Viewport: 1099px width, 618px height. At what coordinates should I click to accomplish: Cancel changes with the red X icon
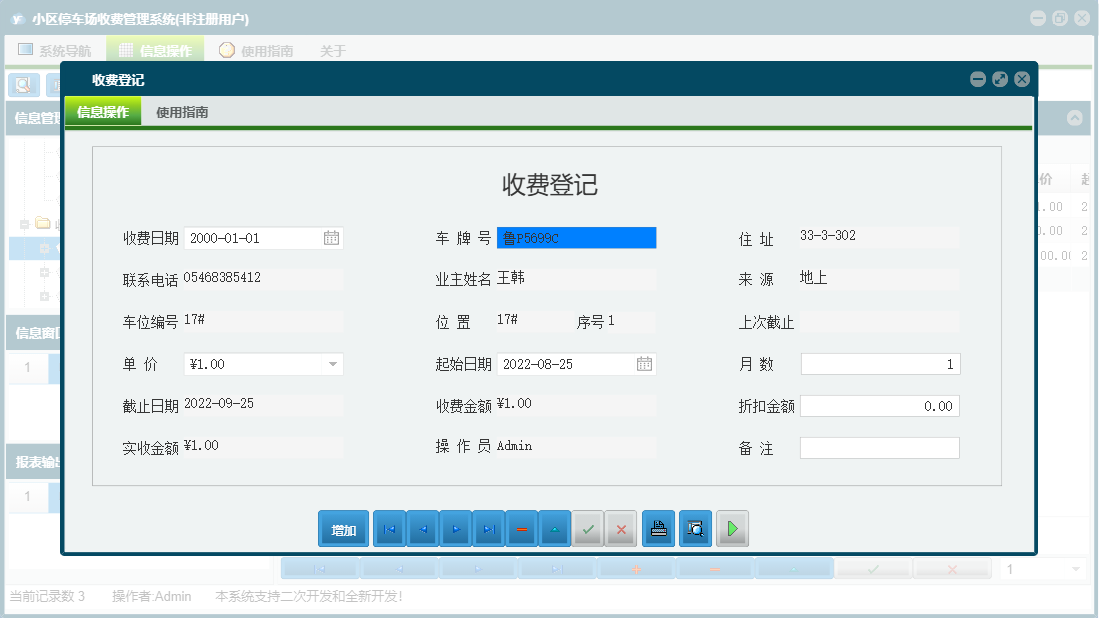pos(621,529)
